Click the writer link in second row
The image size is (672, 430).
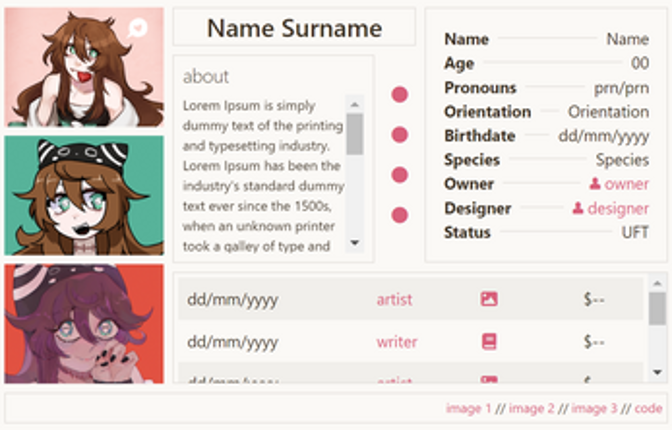click(397, 342)
